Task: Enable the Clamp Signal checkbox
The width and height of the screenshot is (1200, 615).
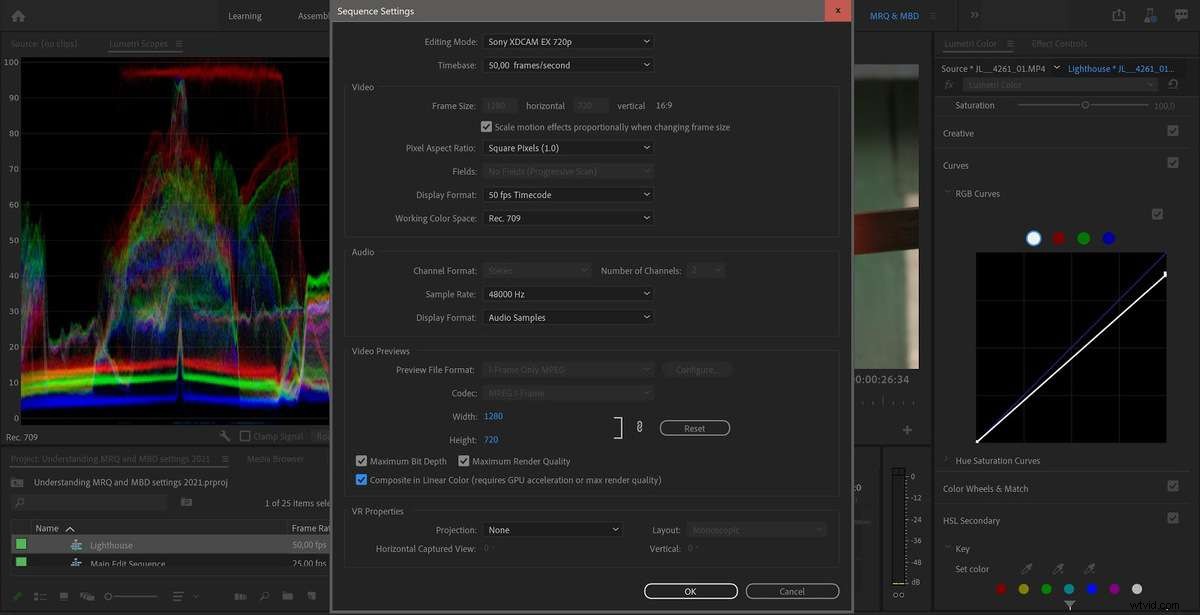Action: (244, 435)
